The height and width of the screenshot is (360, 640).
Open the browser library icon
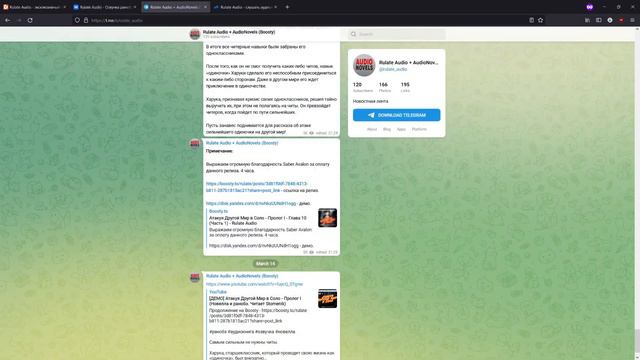point(587,20)
